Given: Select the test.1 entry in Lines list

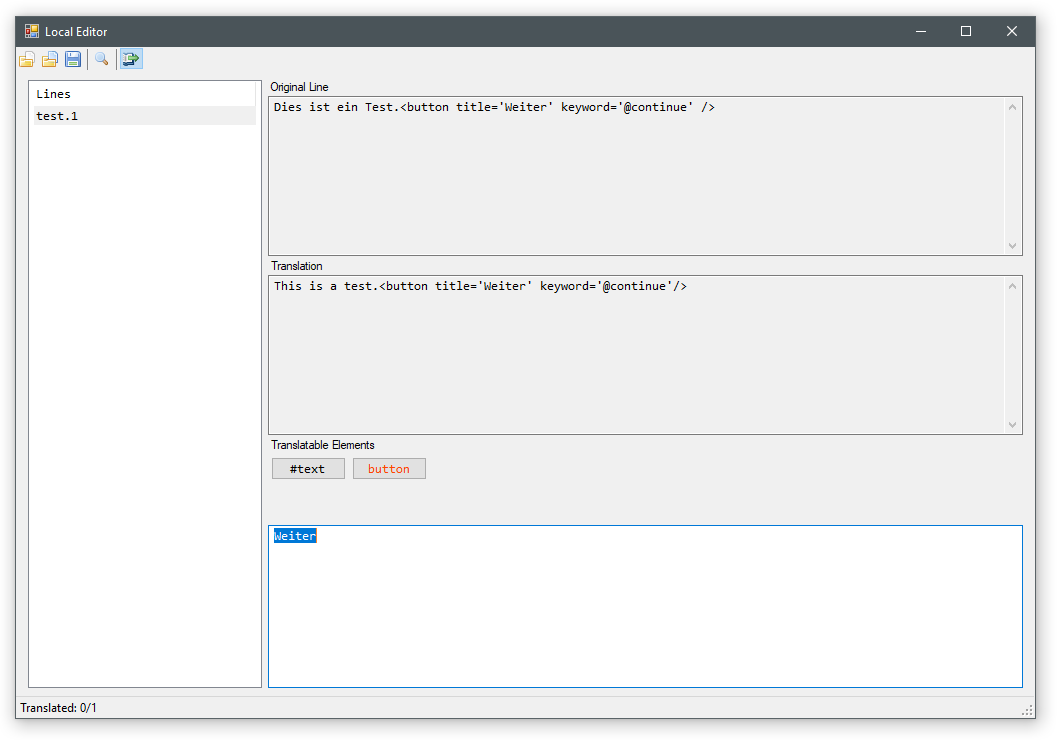Looking at the screenshot, I should (57, 116).
